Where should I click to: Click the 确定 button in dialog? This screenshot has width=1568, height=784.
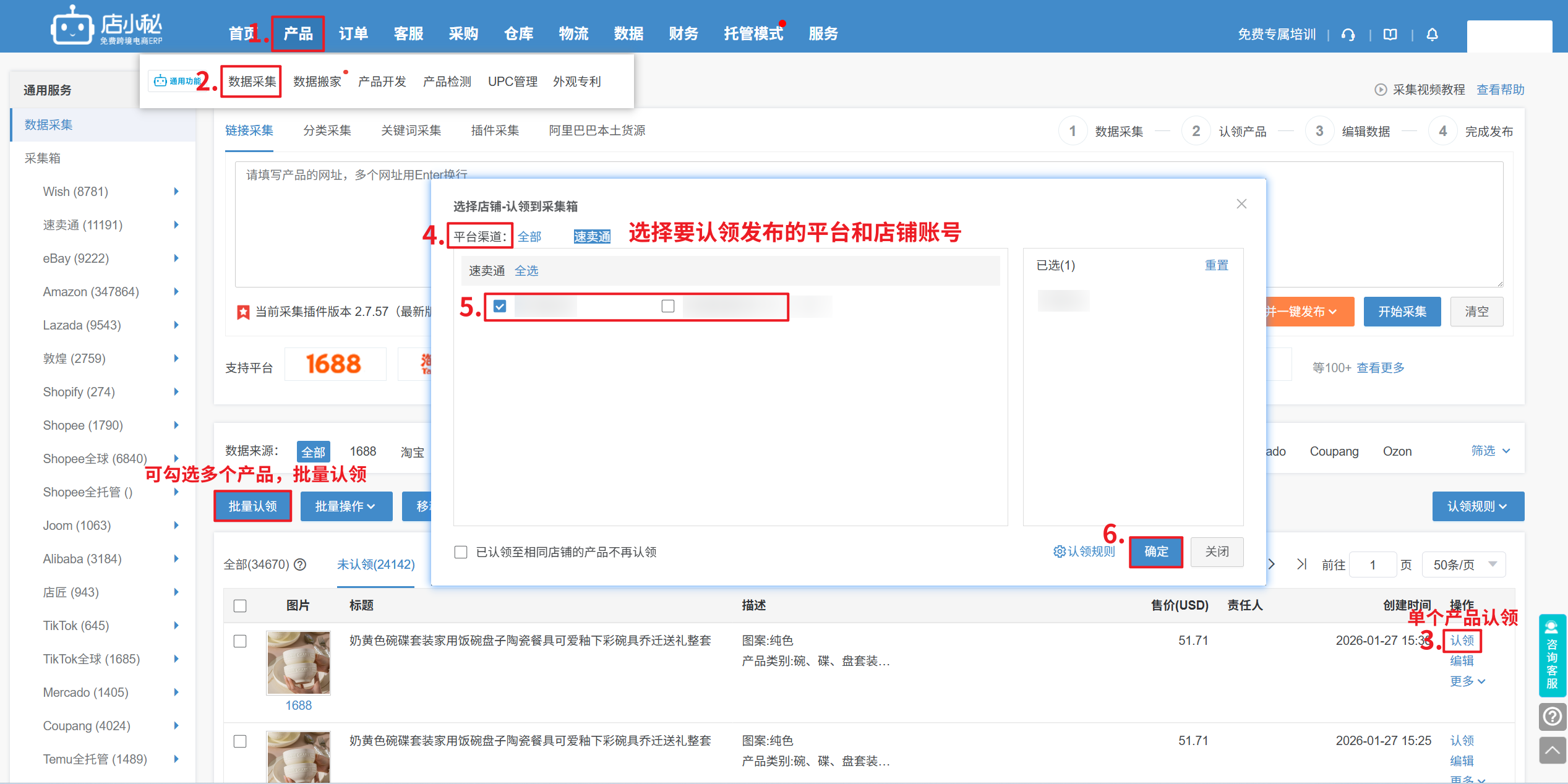[x=1155, y=552]
